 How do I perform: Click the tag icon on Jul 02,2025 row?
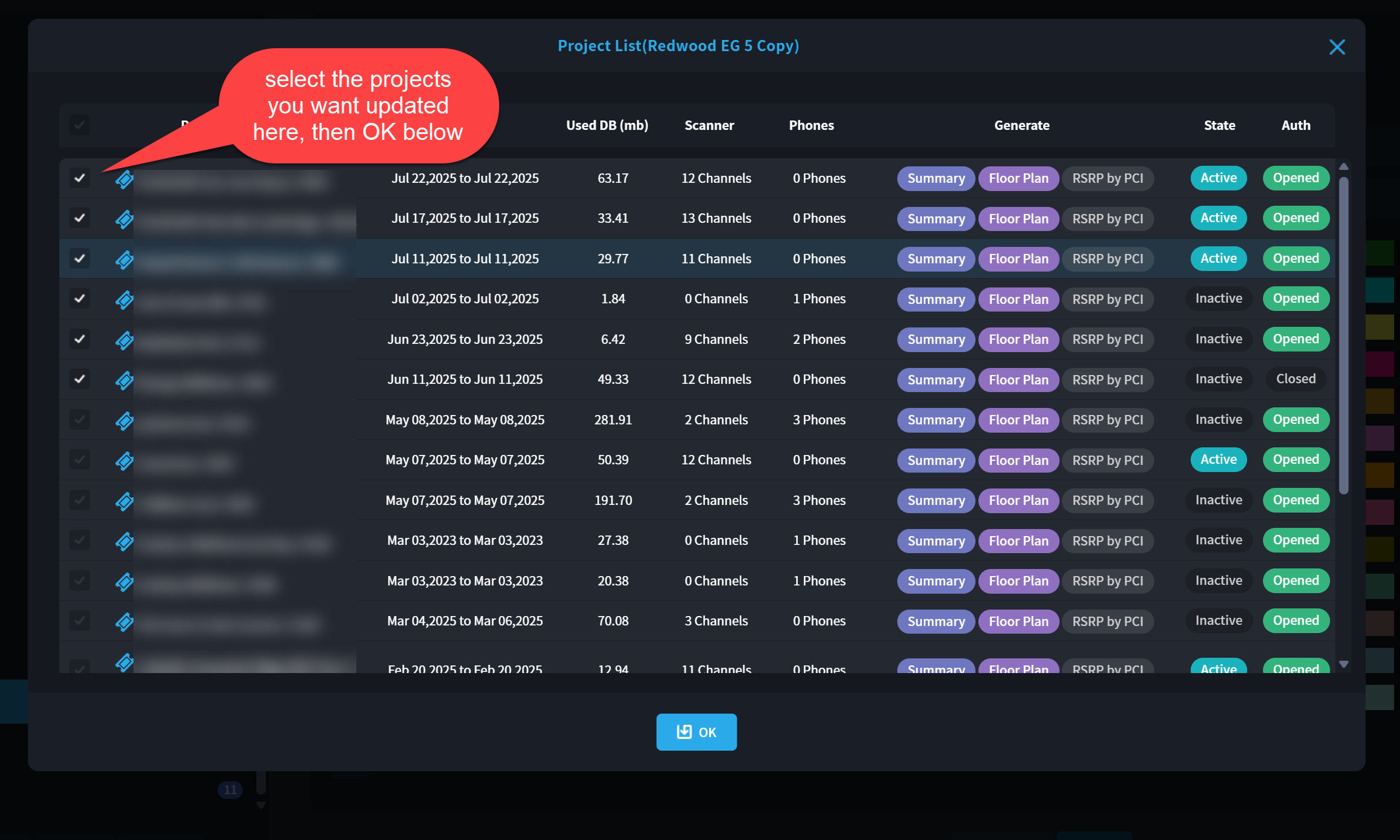point(124,299)
